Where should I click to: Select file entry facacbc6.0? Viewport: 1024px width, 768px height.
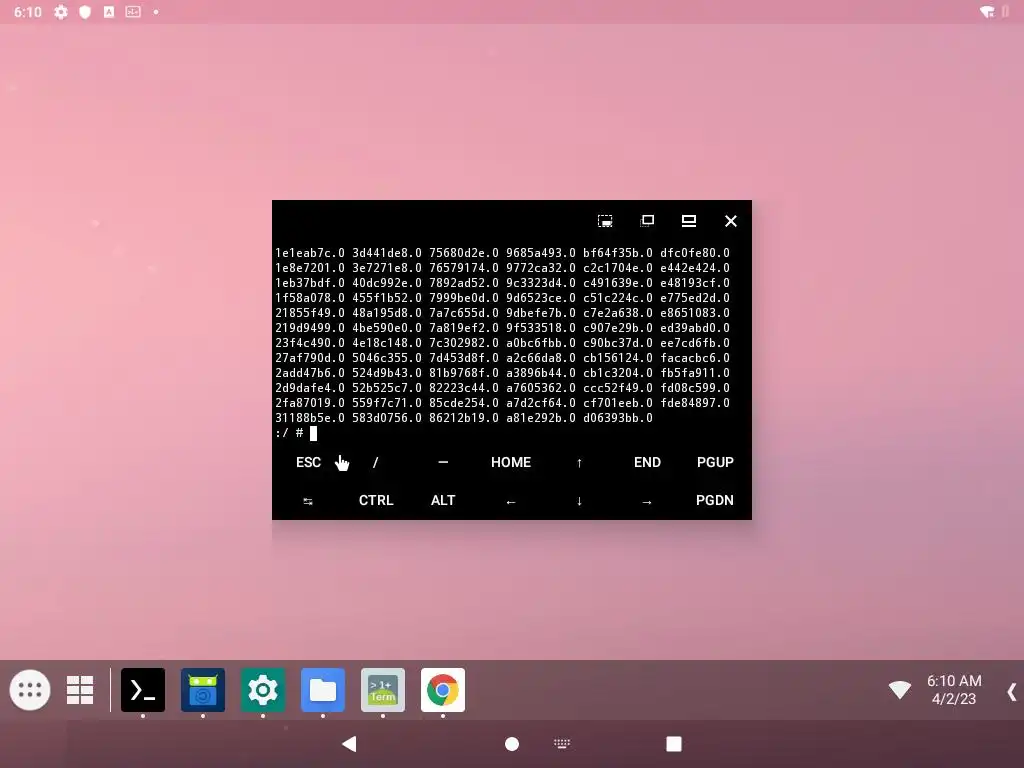click(x=695, y=358)
